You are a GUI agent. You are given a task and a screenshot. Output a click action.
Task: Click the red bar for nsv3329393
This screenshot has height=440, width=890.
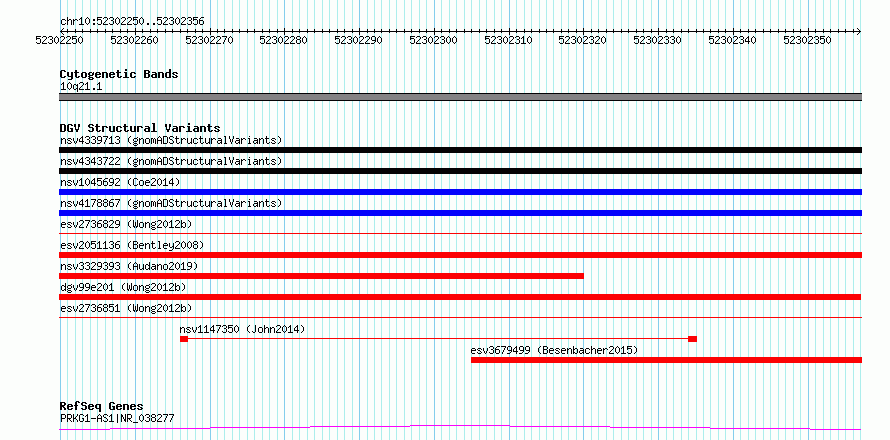click(321, 276)
